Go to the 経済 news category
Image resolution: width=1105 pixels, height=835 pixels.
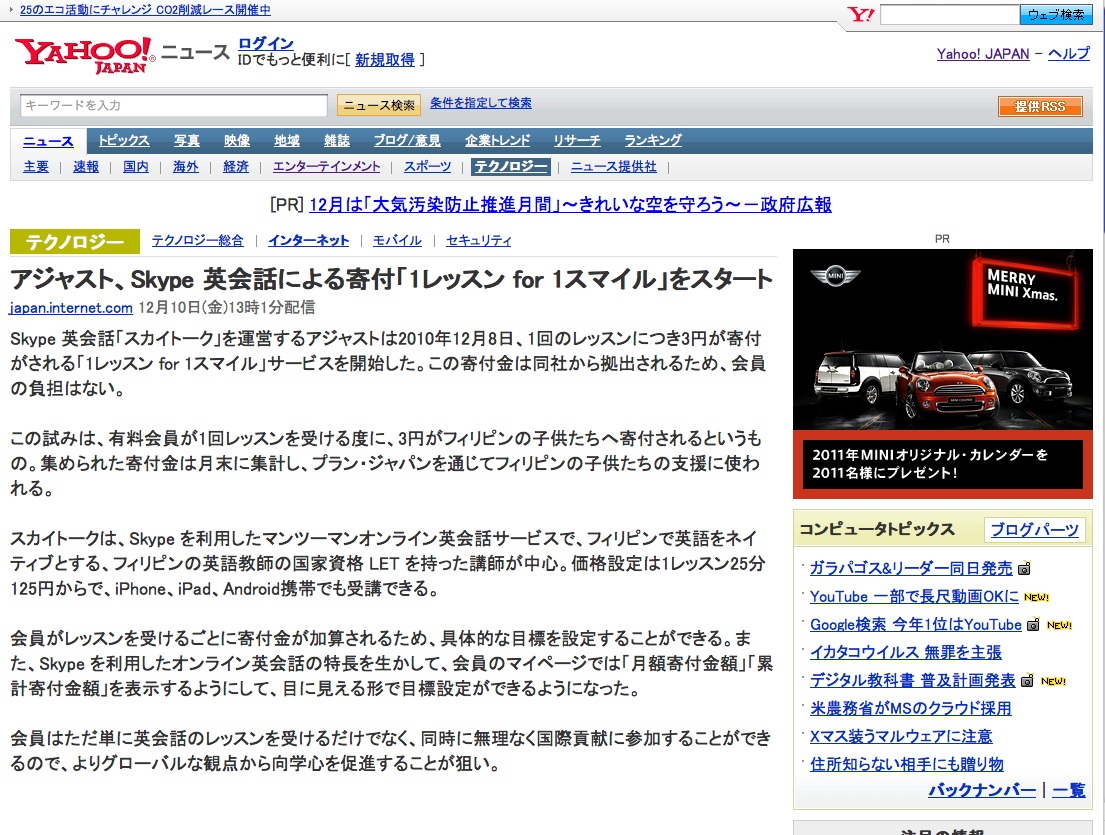tap(236, 167)
